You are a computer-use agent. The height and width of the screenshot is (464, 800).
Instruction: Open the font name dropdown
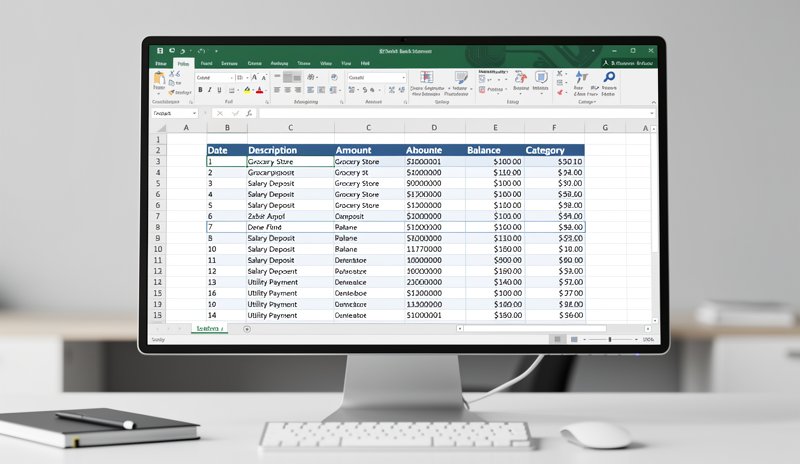pyautogui.click(x=232, y=78)
